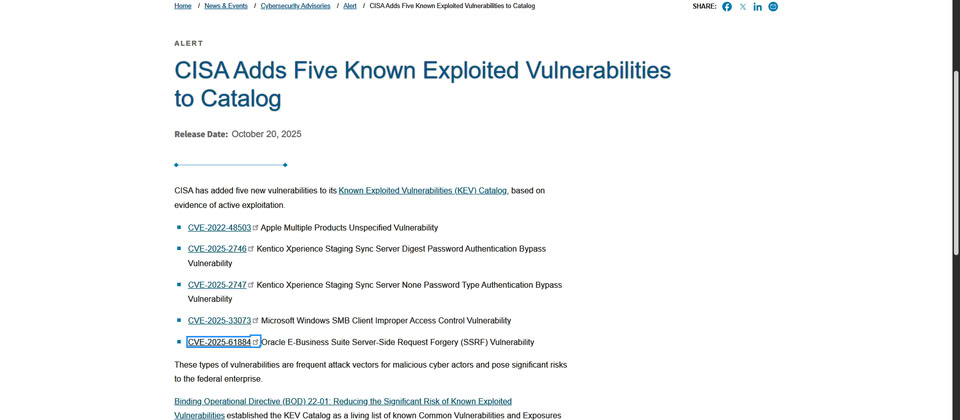Click the LinkedIn share icon
Image resolution: width=960 pixels, height=420 pixels.
tap(758, 6)
